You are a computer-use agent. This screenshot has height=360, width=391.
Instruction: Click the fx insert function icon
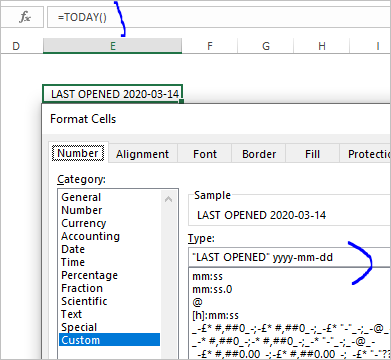(x=25, y=17)
